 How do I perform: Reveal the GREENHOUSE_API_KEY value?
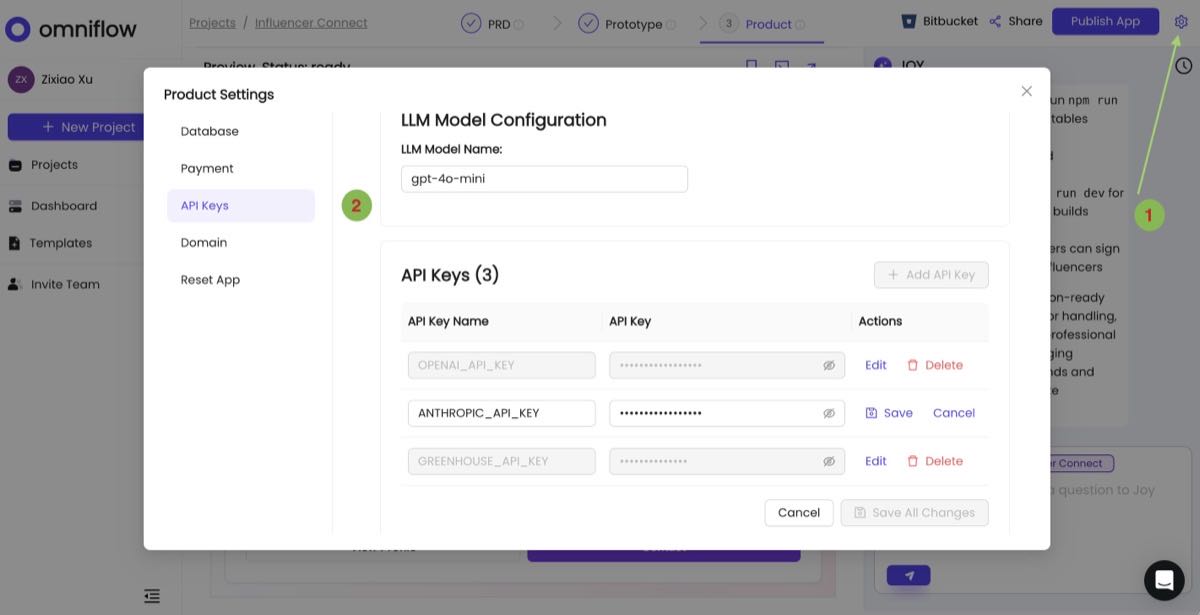(828, 461)
